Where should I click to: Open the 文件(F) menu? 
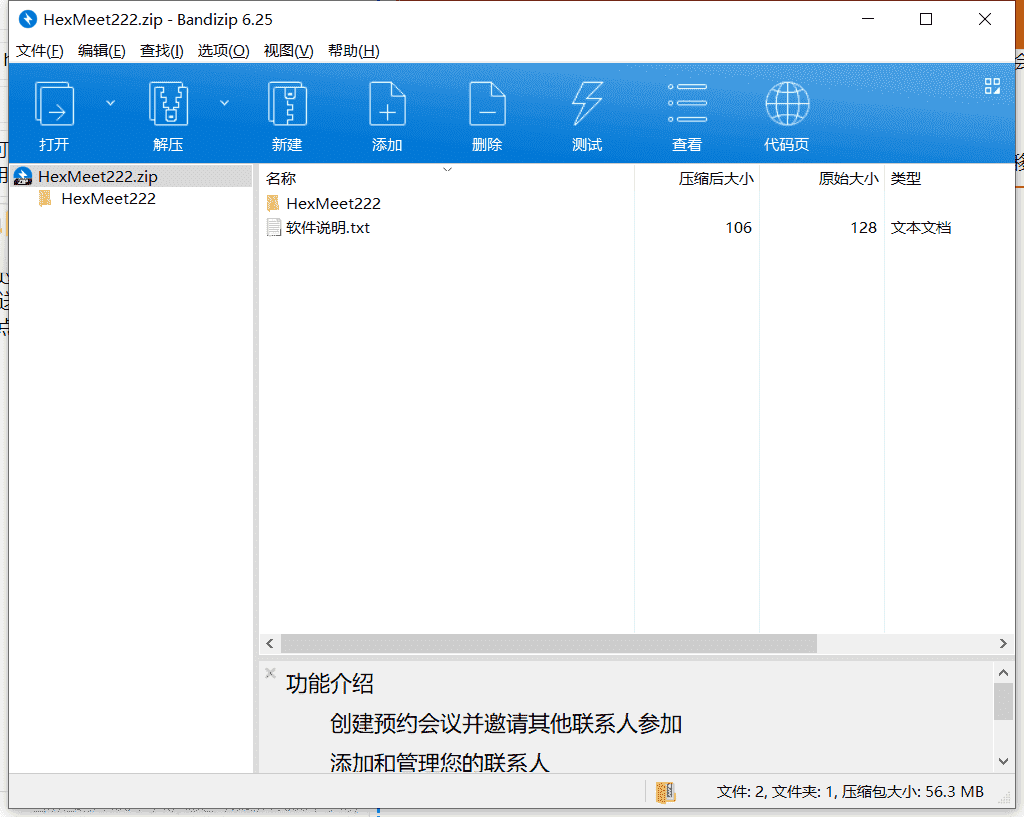click(39, 51)
